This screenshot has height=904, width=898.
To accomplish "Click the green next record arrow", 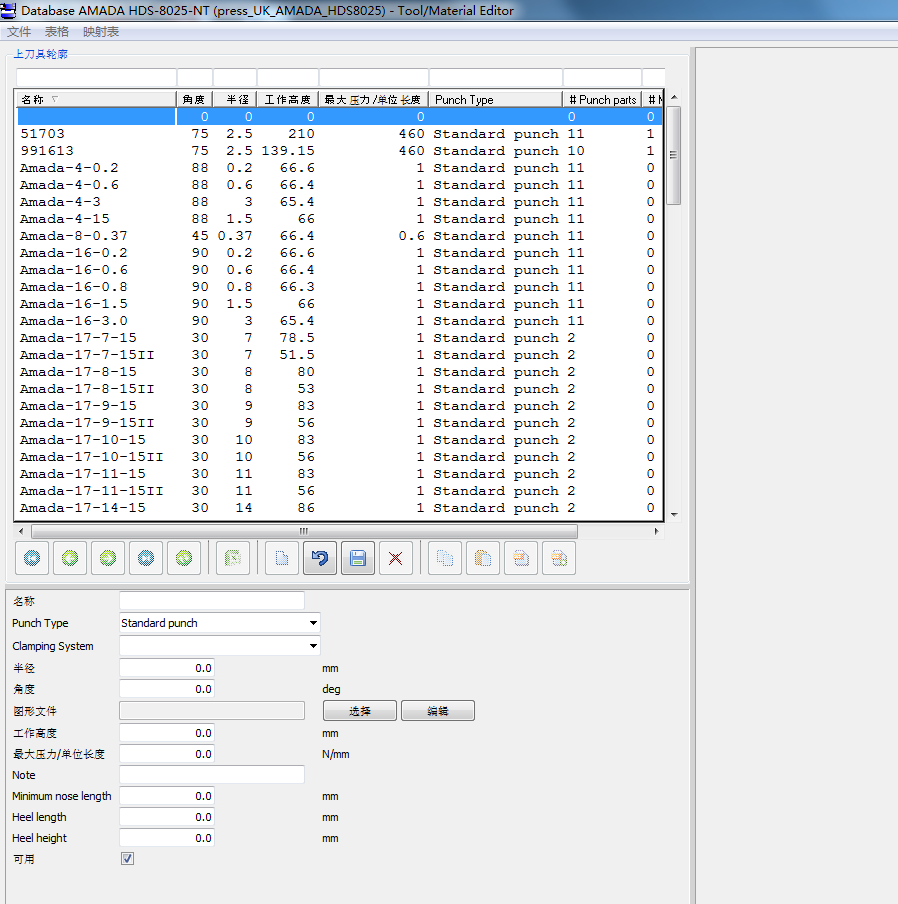I will (x=108, y=558).
